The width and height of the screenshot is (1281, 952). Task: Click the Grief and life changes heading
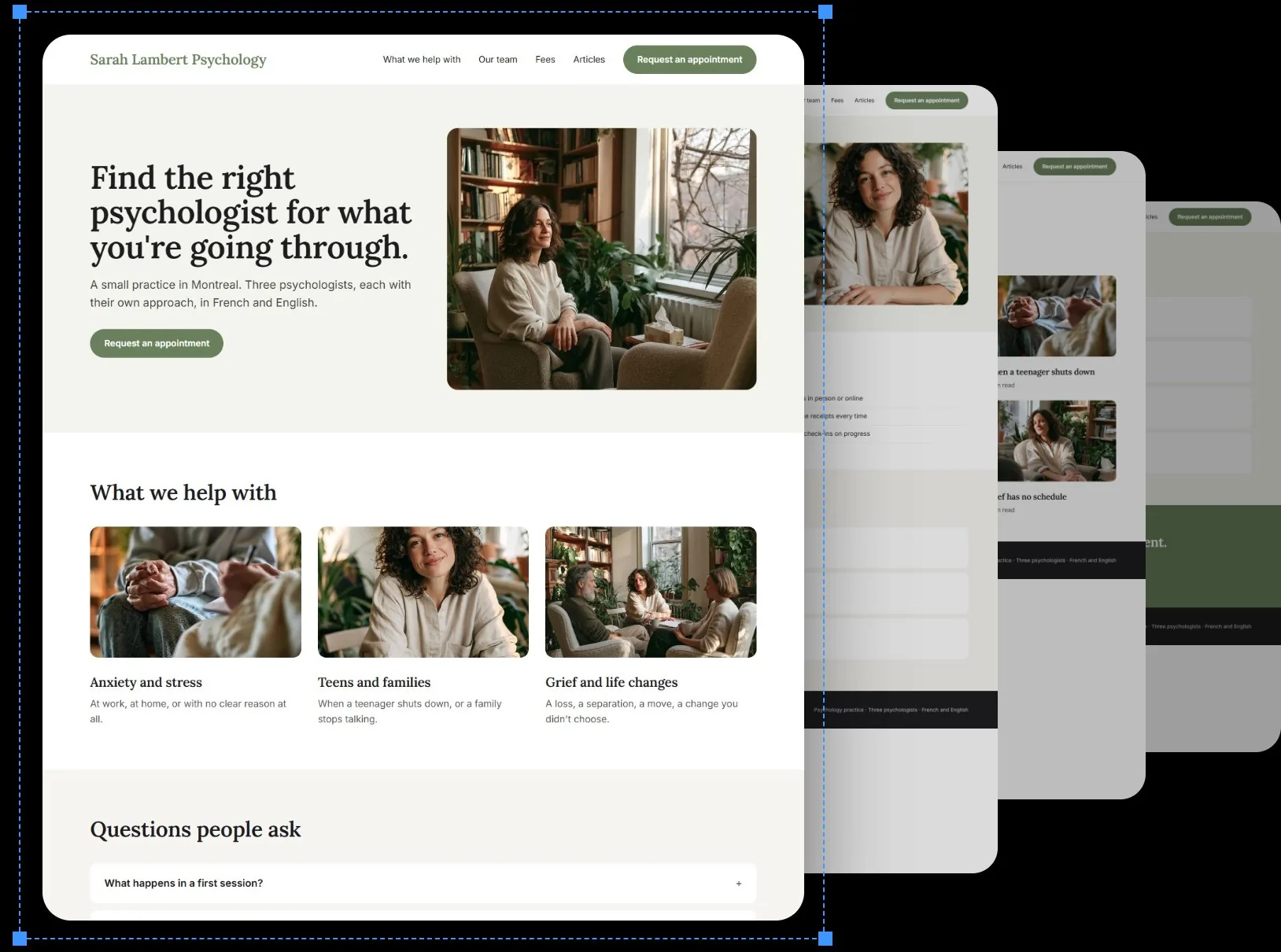pyautogui.click(x=611, y=682)
